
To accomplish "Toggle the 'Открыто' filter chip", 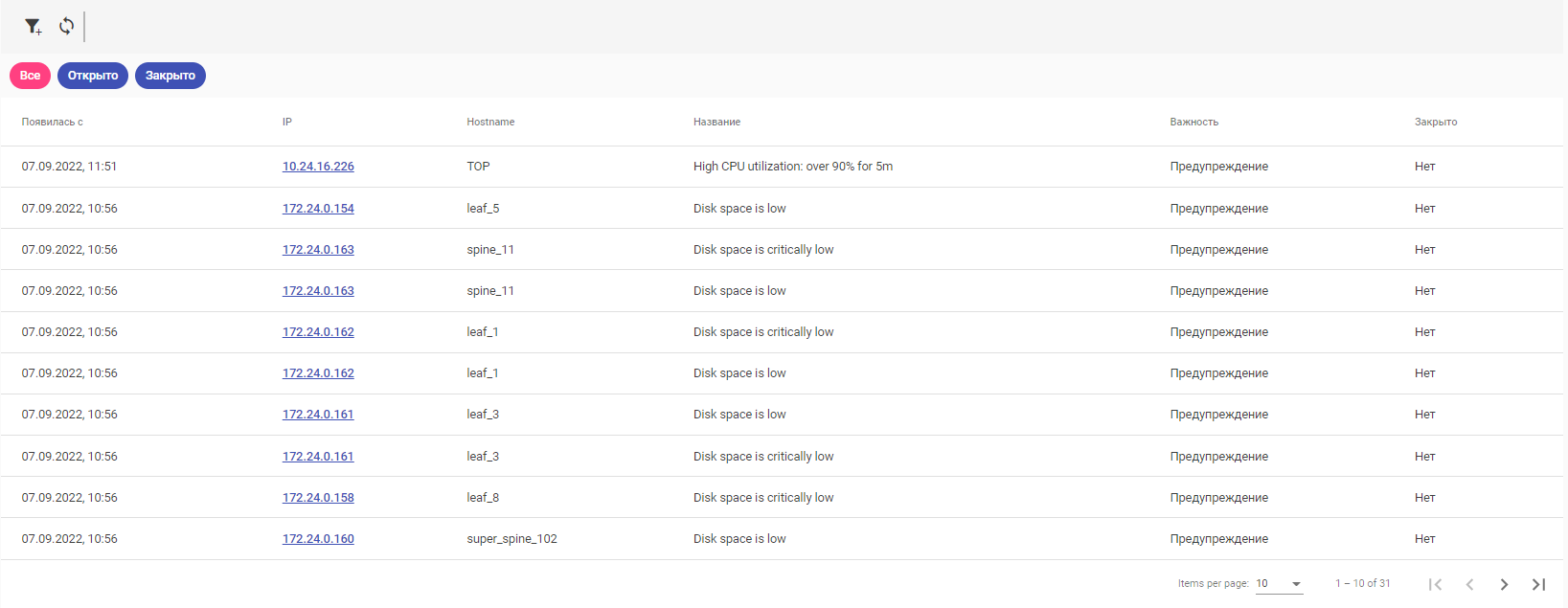I will click(x=93, y=76).
